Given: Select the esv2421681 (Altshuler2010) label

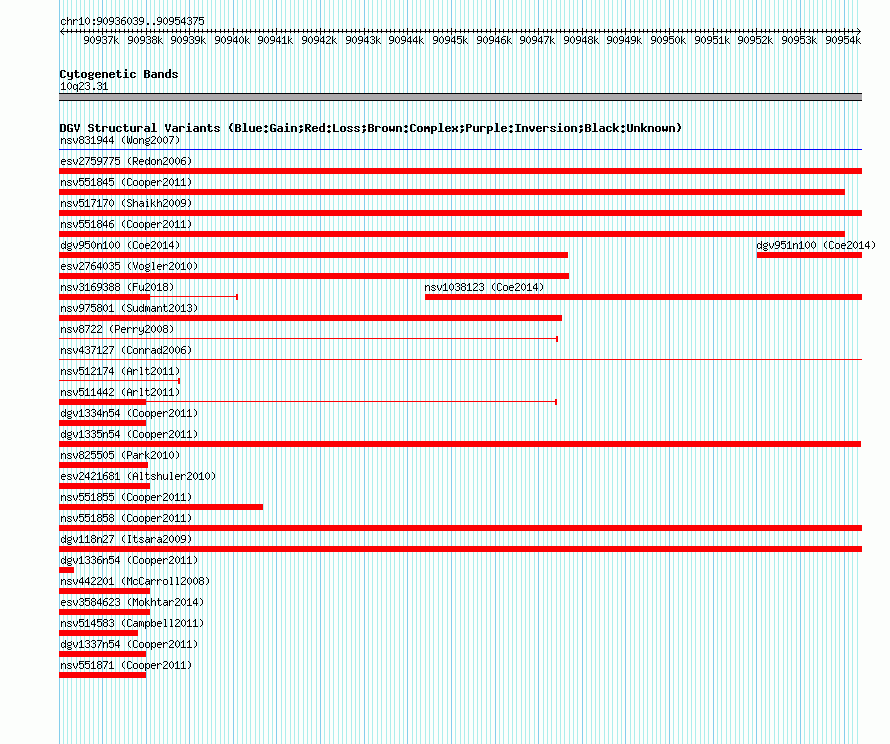Looking at the screenshot, I should [138, 476].
